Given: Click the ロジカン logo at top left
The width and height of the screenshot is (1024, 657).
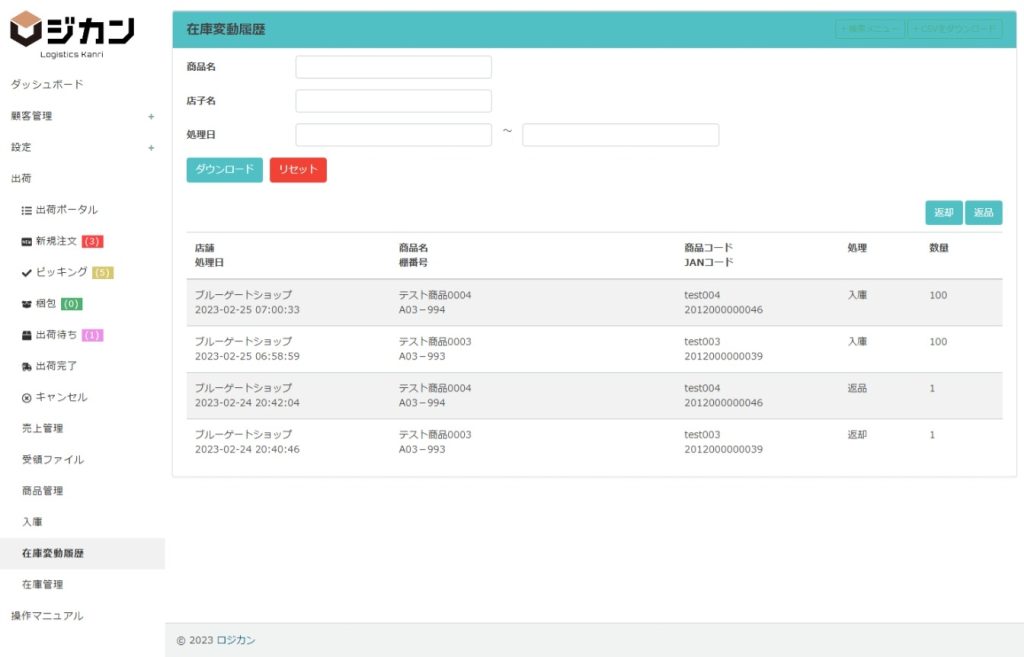Looking at the screenshot, I should 72,33.
